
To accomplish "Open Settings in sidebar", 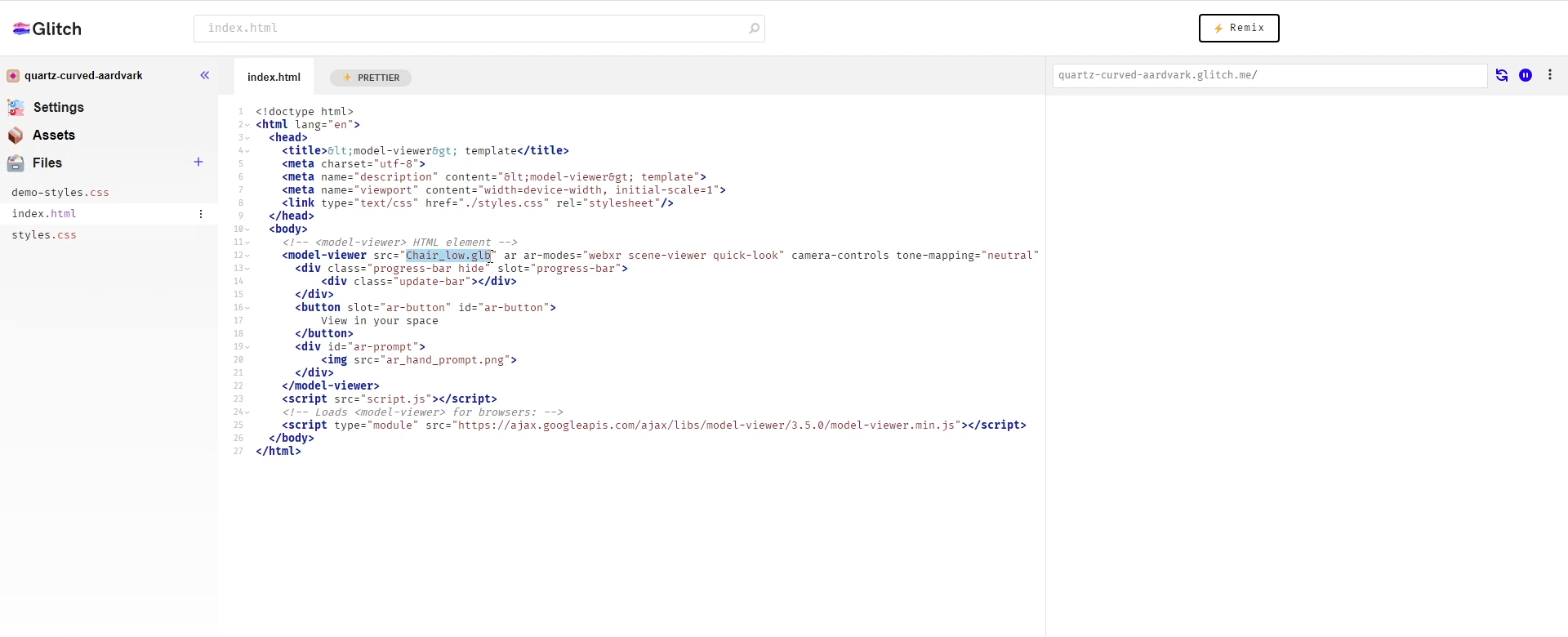I will point(59,108).
